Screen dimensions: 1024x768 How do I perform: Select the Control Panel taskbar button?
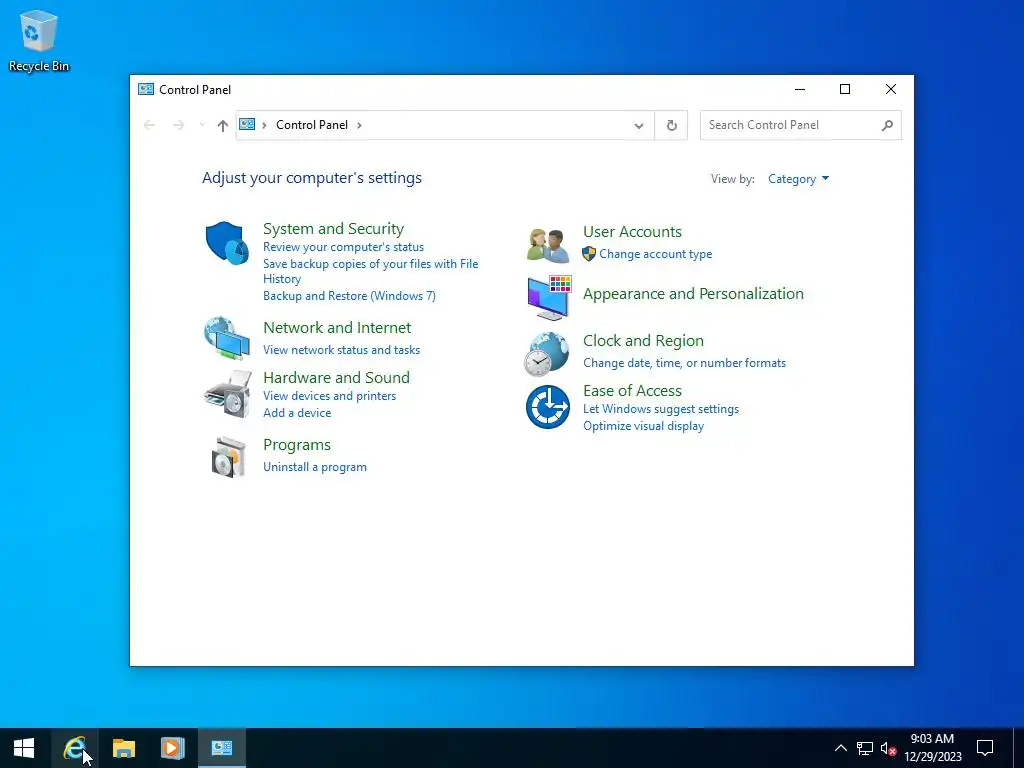pos(221,748)
